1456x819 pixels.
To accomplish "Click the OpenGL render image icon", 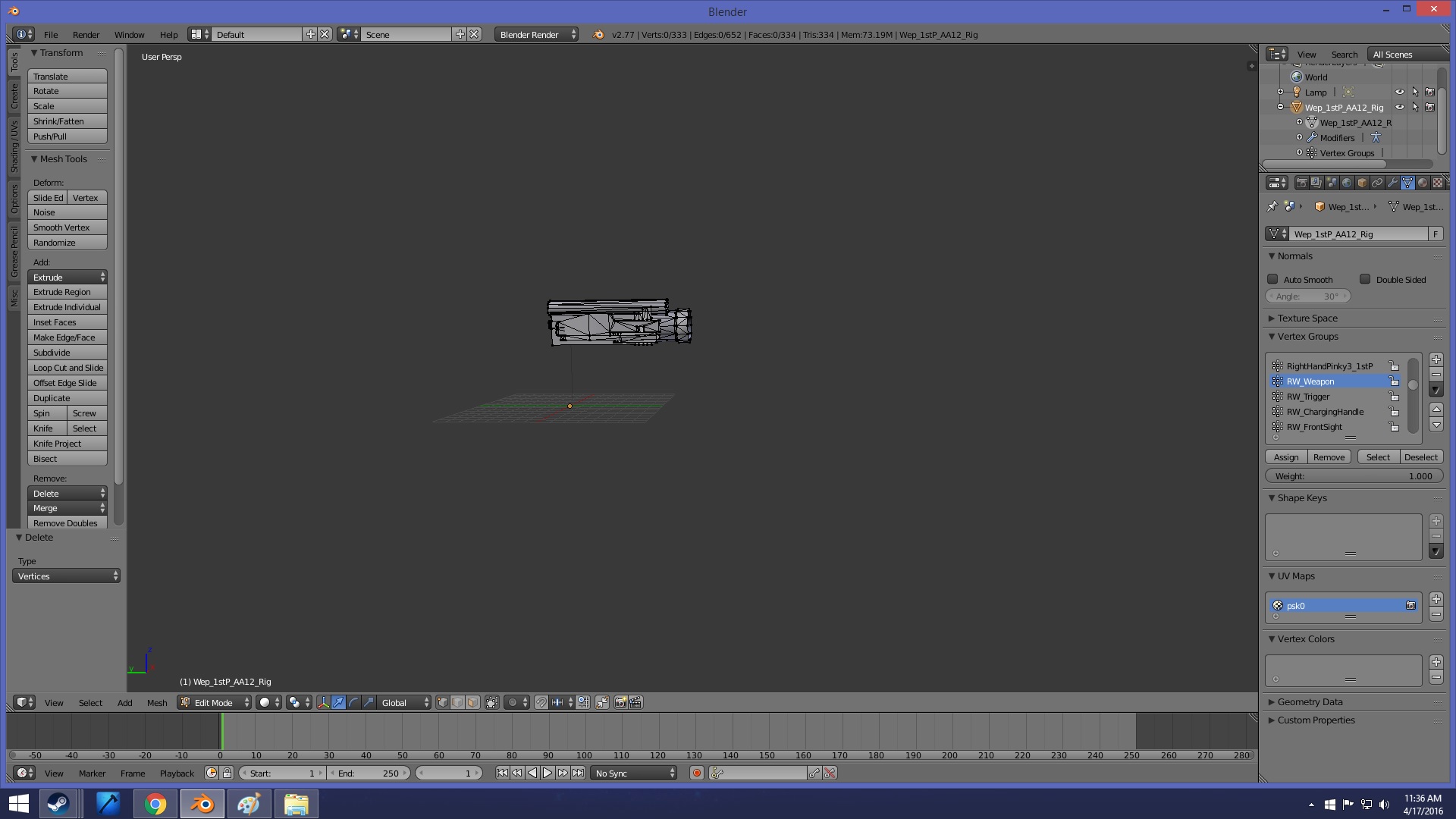I will [620, 703].
